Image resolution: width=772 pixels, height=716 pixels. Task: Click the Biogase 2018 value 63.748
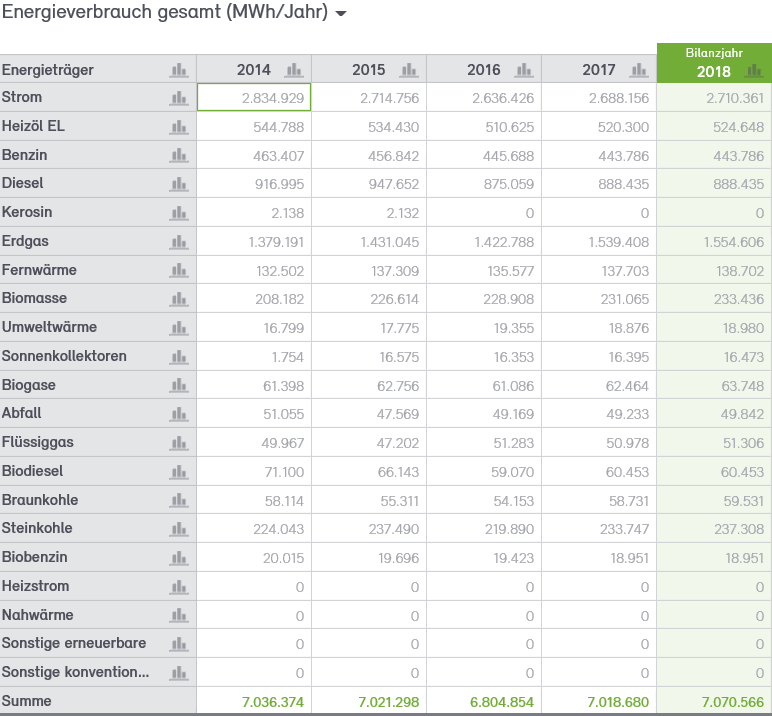coord(742,386)
